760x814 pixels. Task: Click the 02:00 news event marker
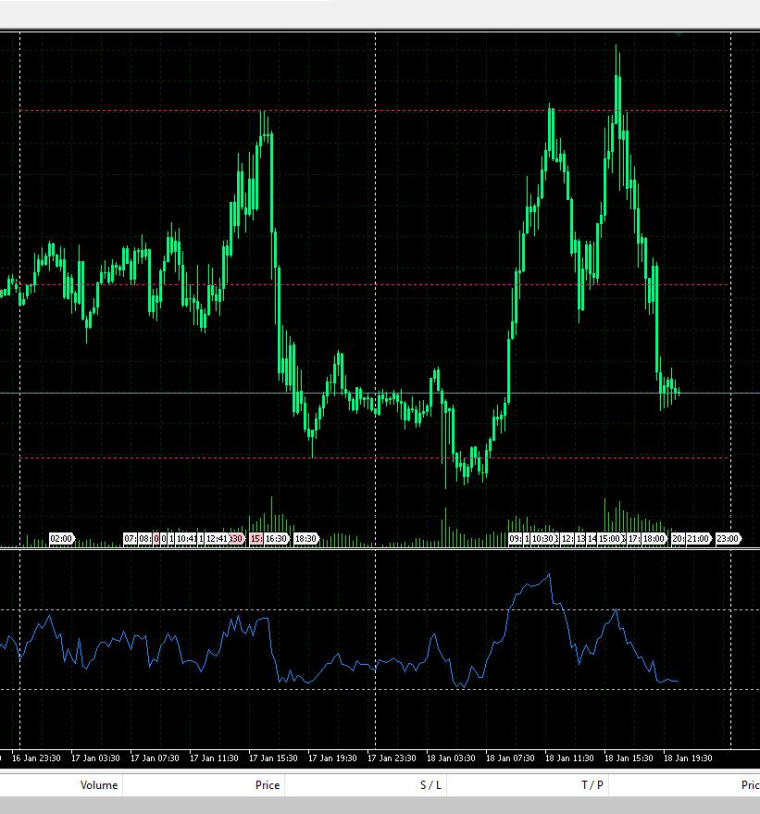click(x=62, y=539)
